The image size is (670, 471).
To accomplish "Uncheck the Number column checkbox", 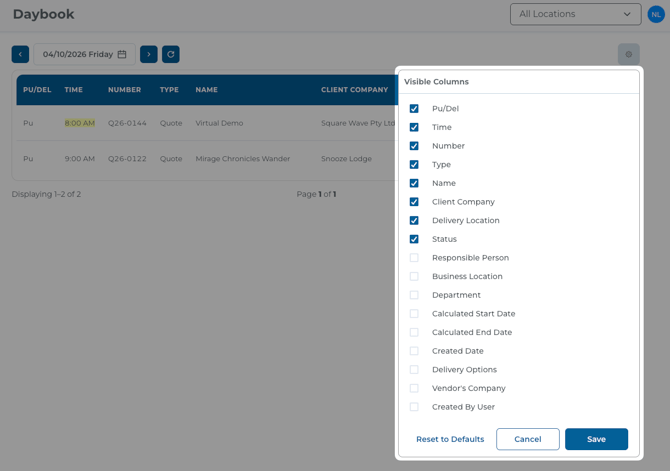I will pyautogui.click(x=414, y=146).
